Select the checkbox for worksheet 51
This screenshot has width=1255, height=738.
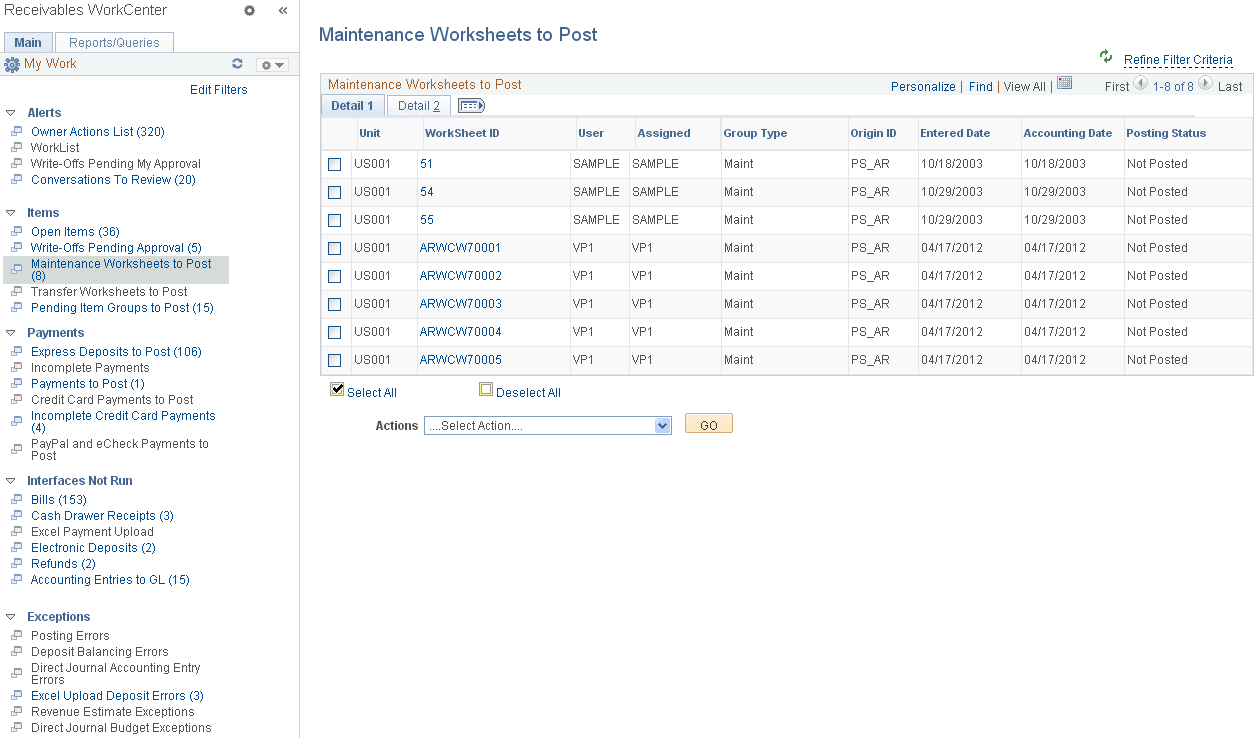point(334,164)
